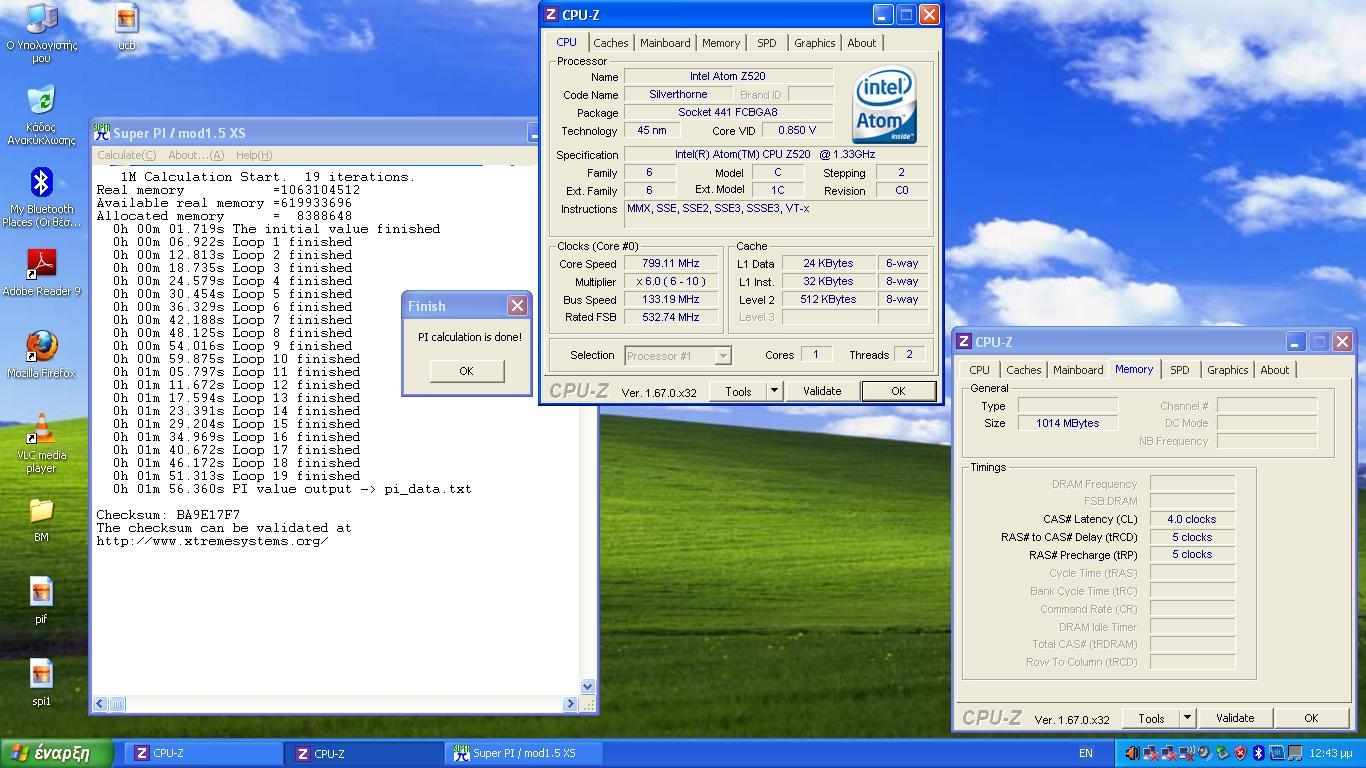Activate Super PI taskbar button

point(524,753)
